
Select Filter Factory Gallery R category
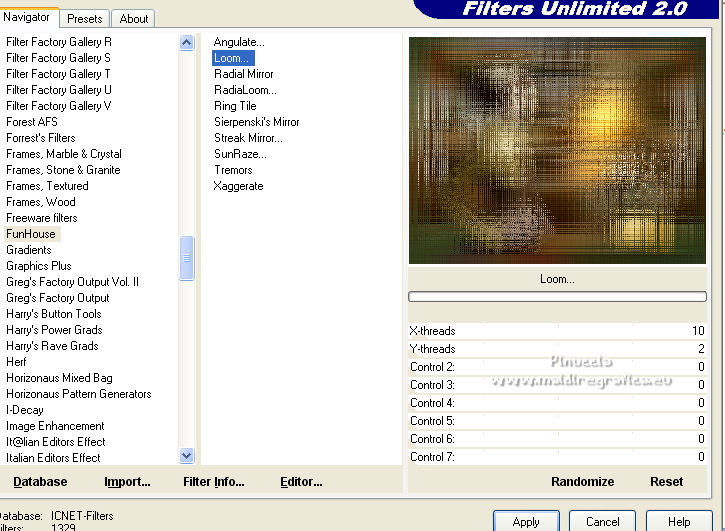click(59, 42)
